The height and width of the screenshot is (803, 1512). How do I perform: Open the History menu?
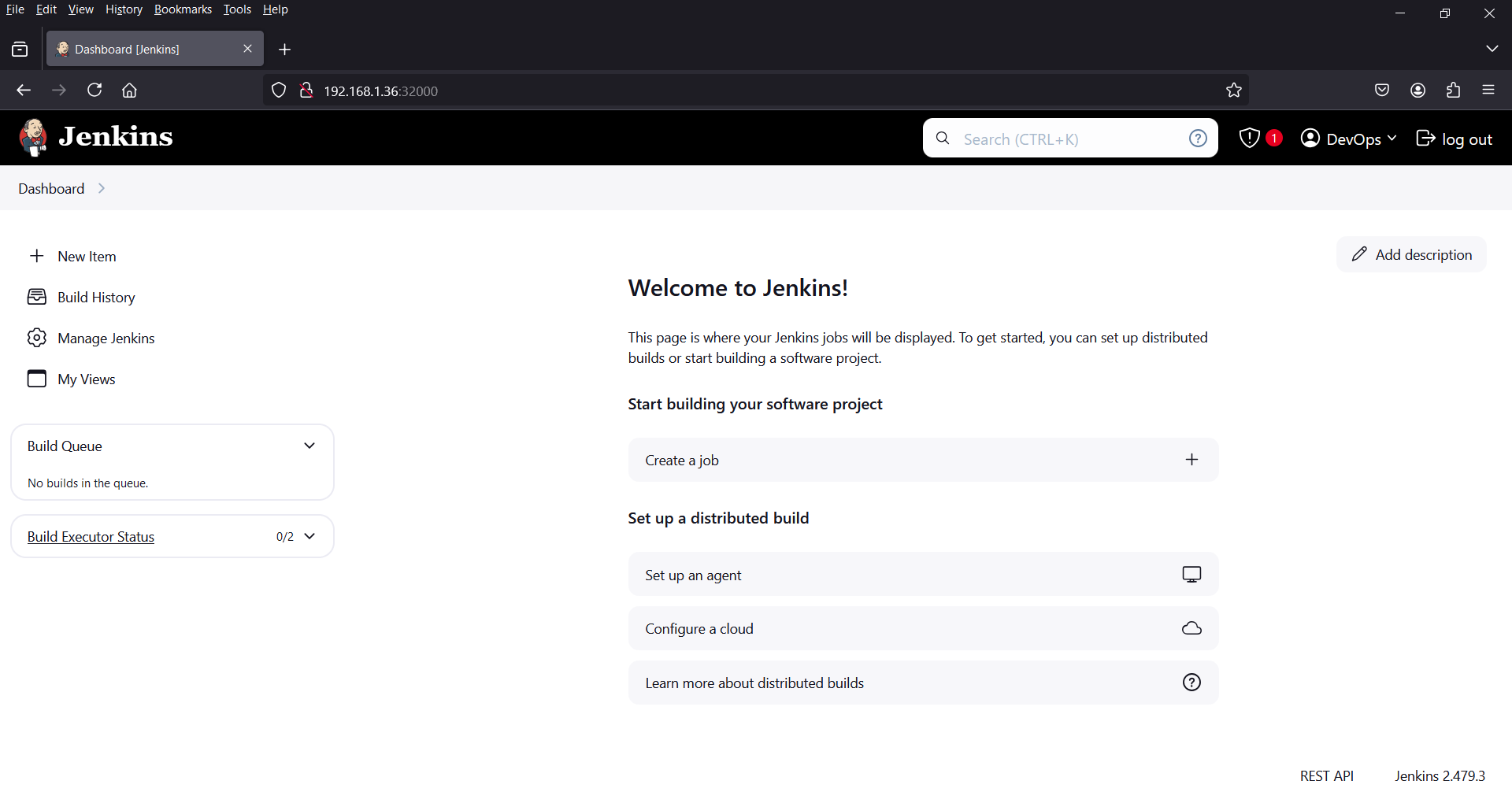124,9
